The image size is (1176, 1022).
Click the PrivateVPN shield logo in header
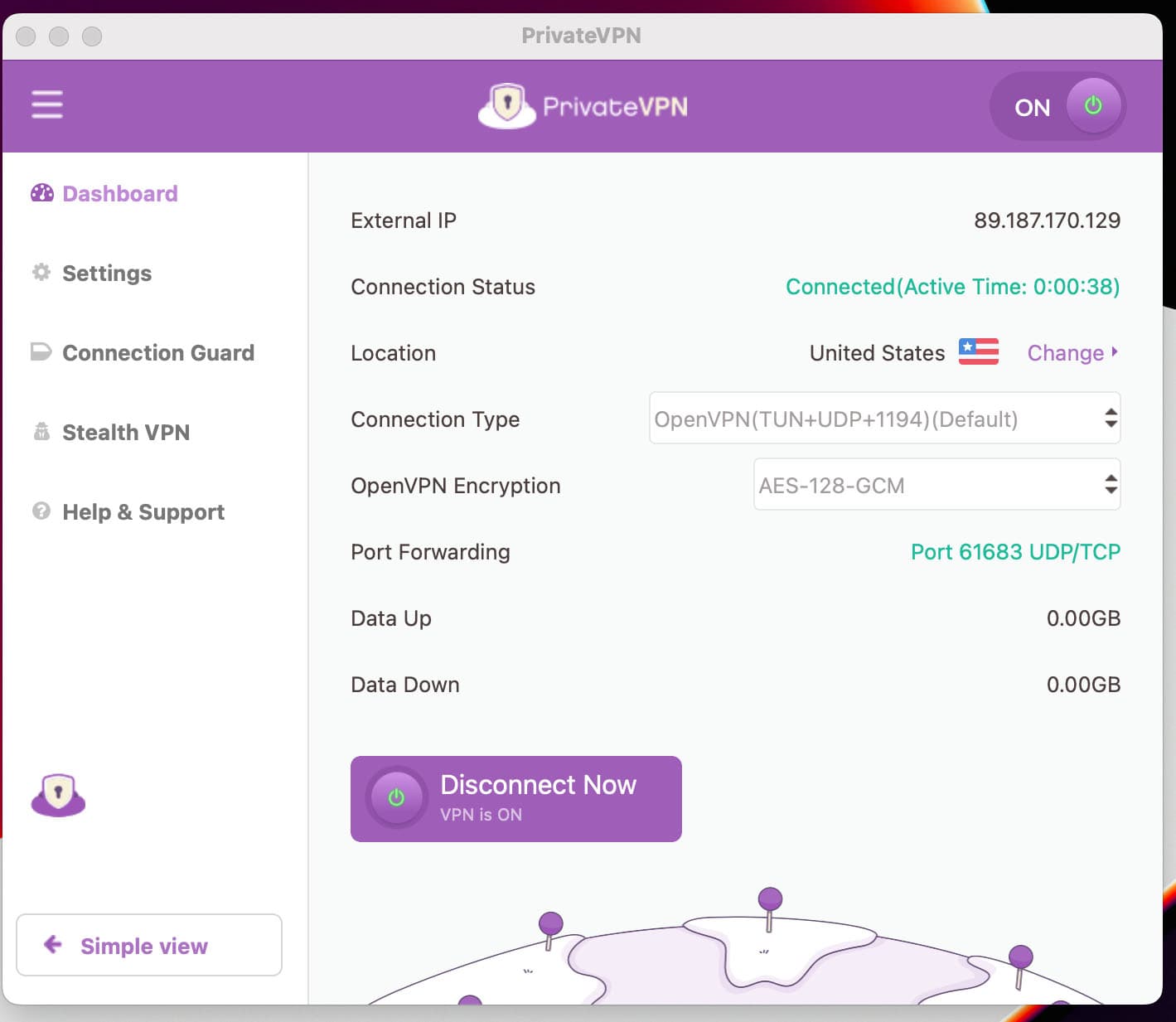[x=507, y=105]
